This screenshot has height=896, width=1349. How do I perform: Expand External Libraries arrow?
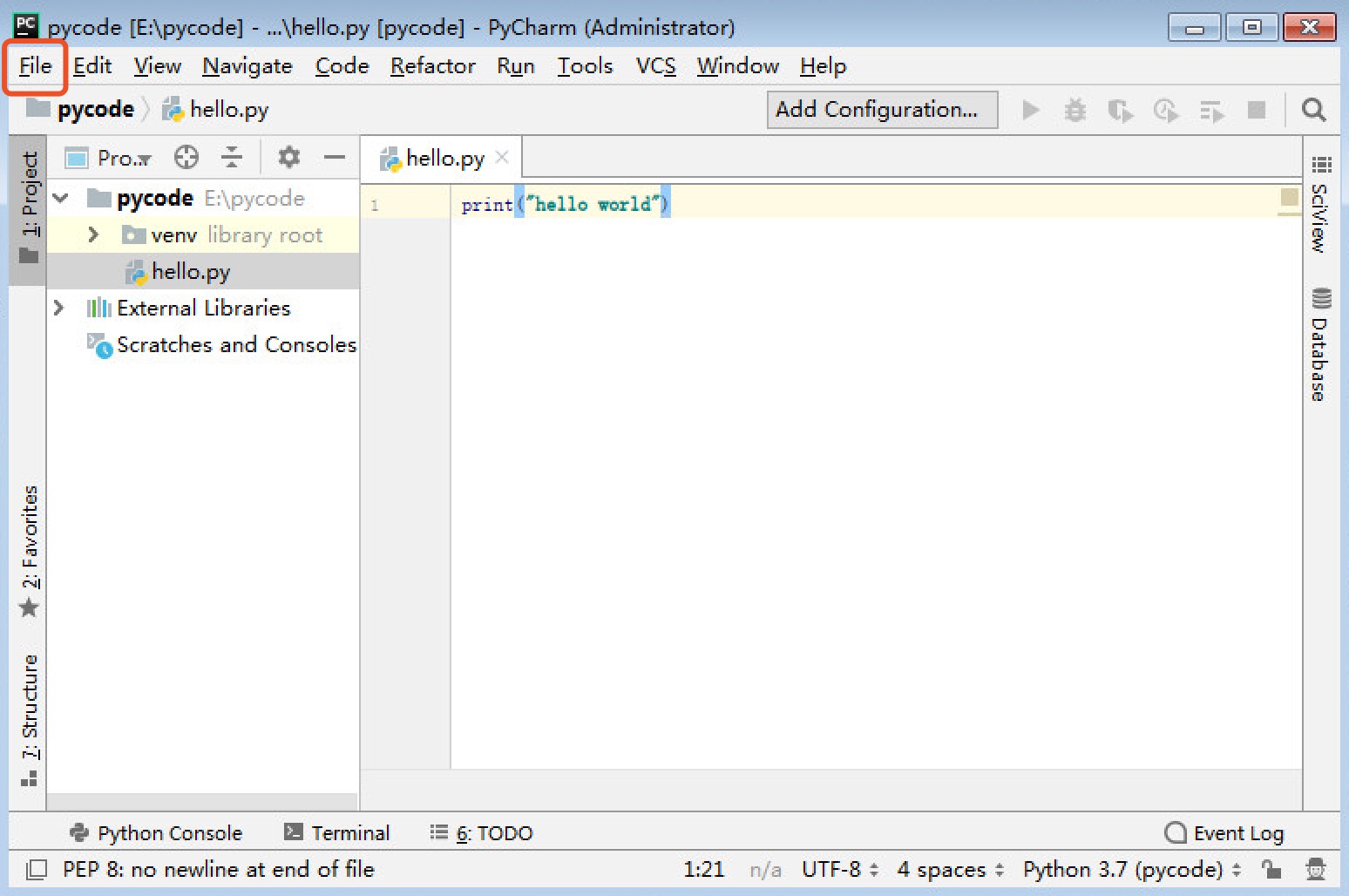click(58, 309)
